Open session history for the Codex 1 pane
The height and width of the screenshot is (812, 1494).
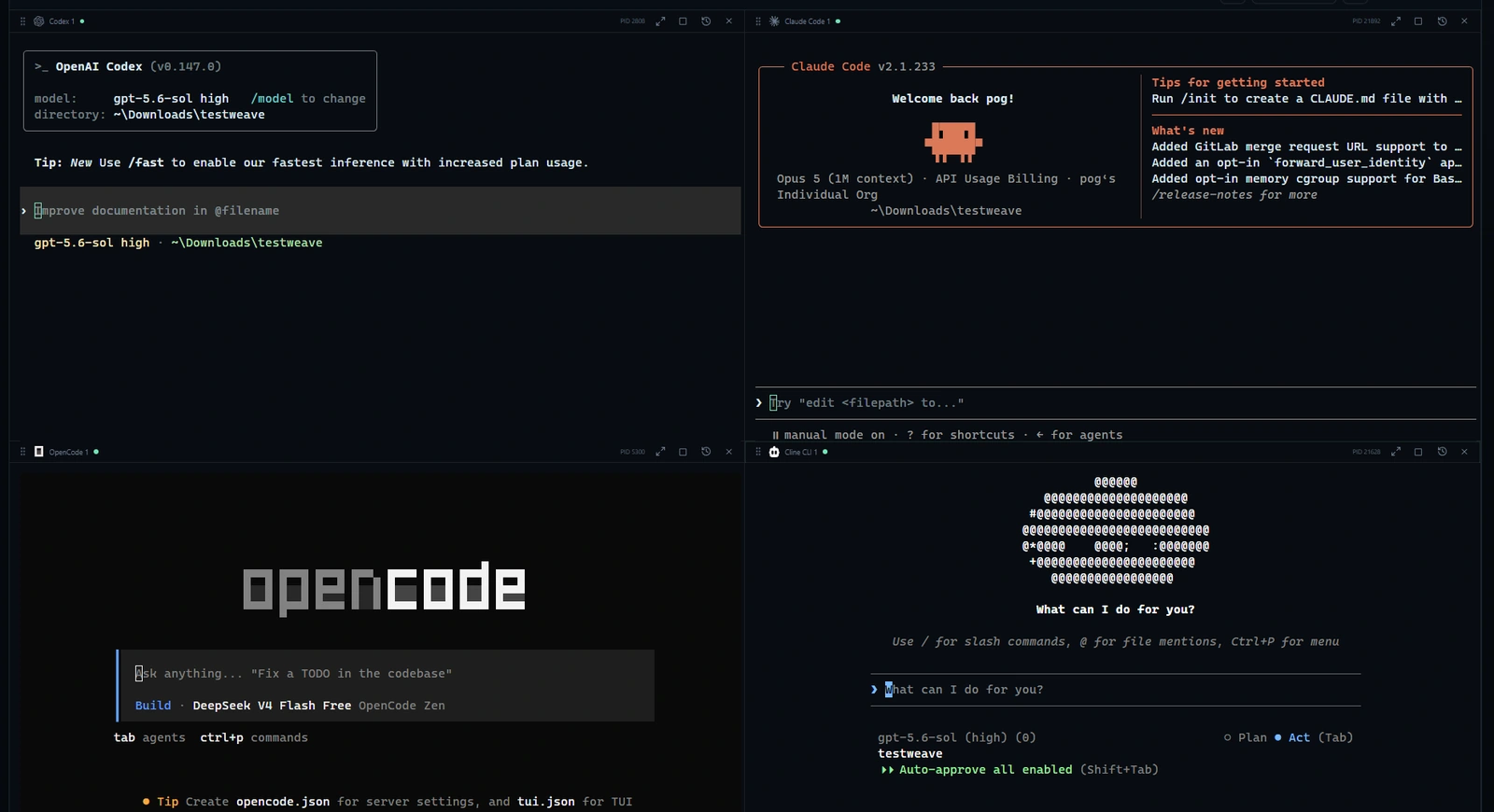[706, 21]
